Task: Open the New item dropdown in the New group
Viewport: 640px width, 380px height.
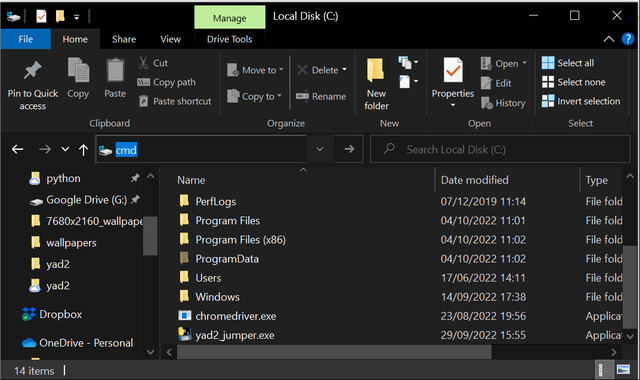Action: click(408, 62)
